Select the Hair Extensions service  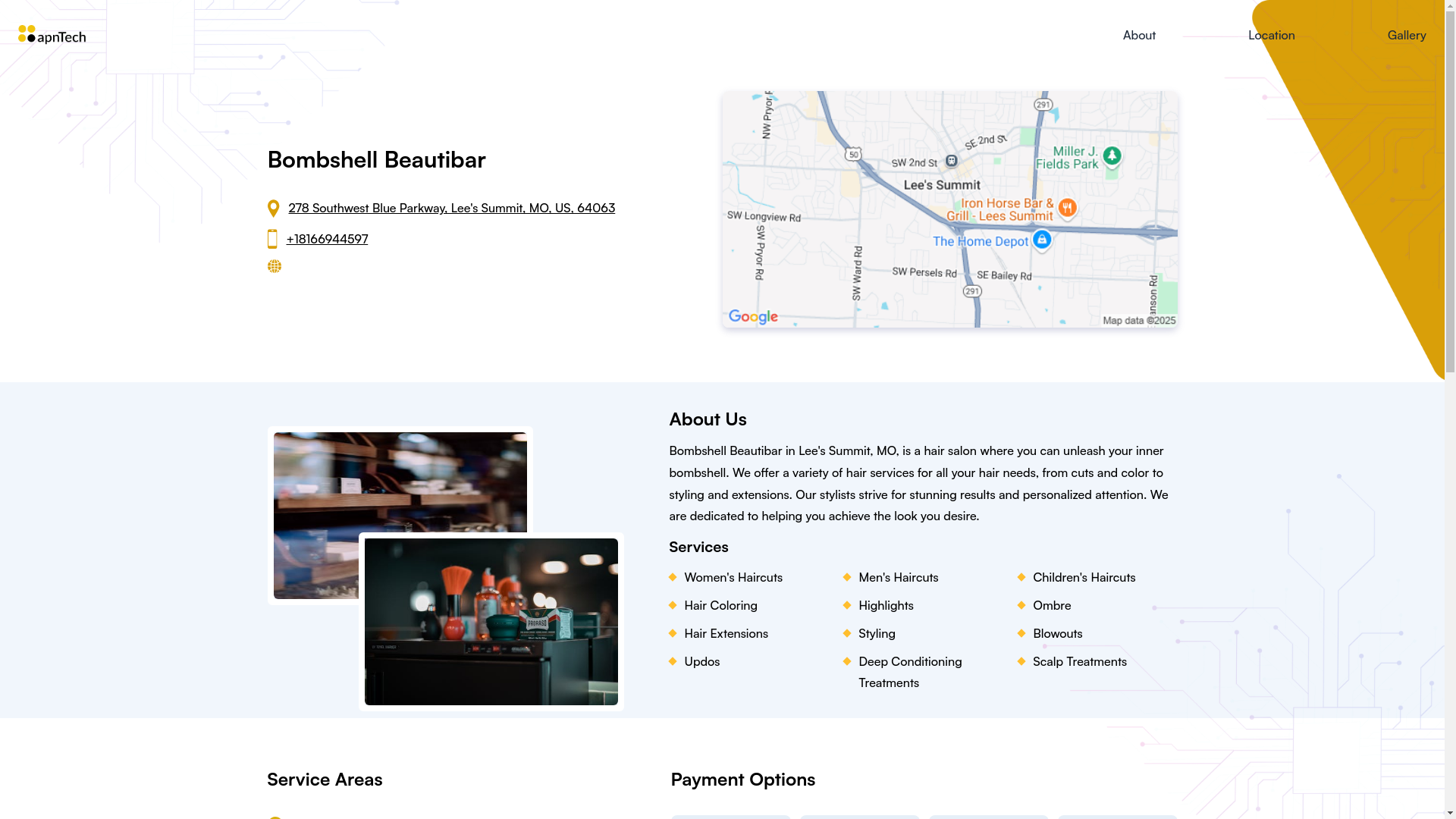(x=726, y=633)
